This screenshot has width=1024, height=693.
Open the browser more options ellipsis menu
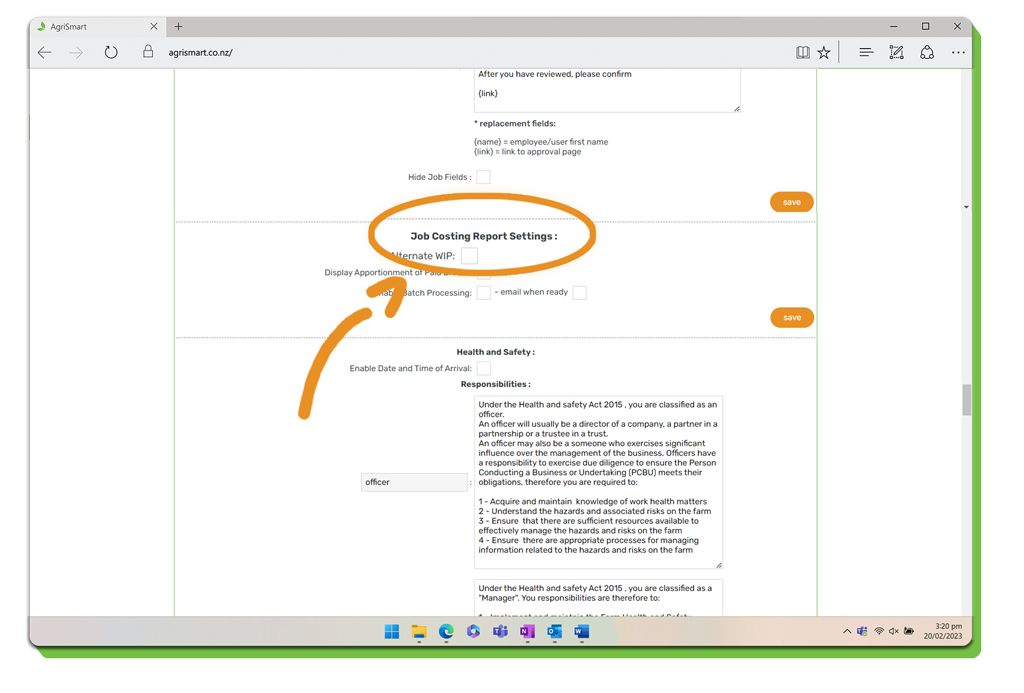click(958, 53)
